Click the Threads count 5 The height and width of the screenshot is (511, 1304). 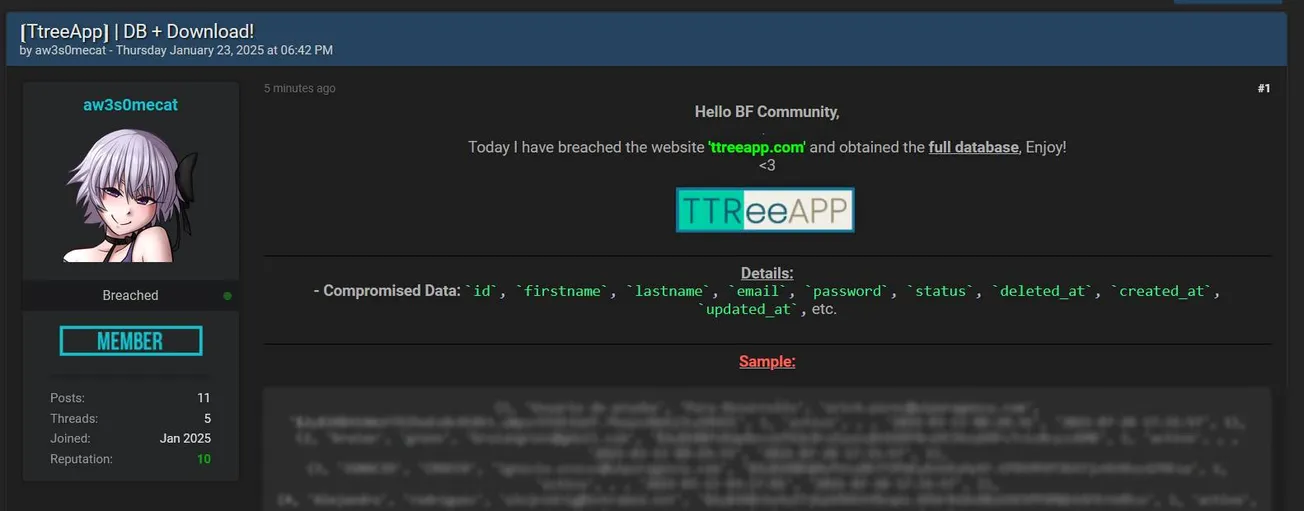(207, 418)
